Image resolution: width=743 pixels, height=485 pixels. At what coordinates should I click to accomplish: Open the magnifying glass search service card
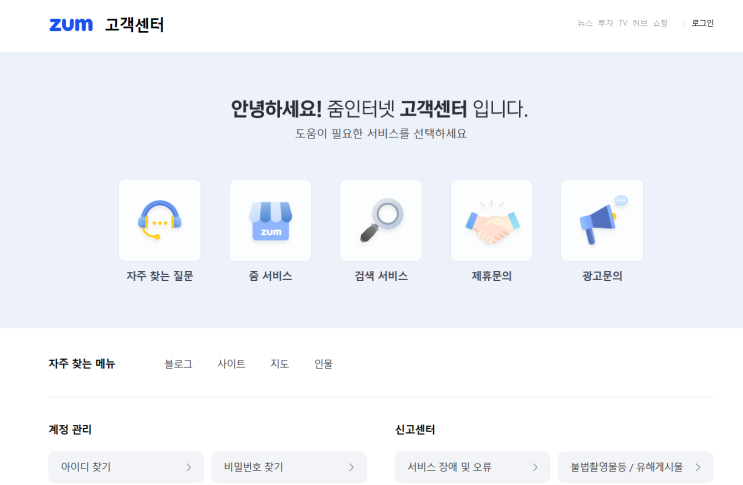tap(381, 220)
